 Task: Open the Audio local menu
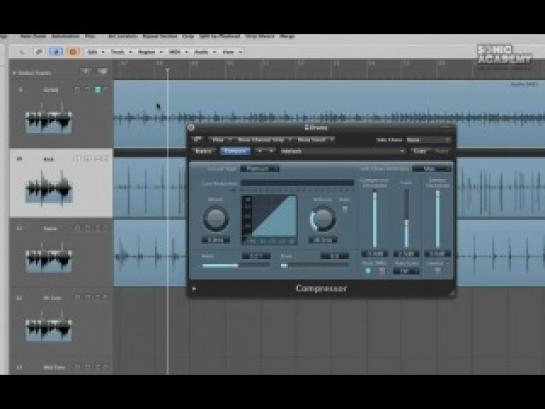point(205,52)
